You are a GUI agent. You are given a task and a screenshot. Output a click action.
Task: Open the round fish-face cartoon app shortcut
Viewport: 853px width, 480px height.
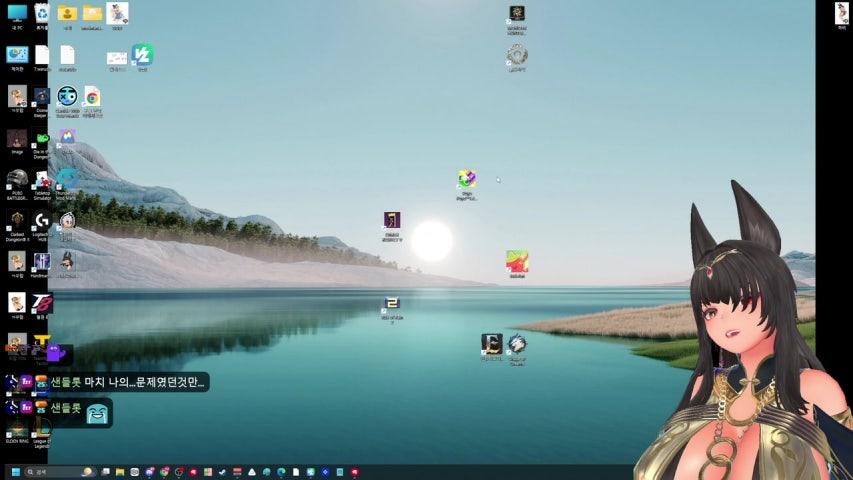[x=67, y=101]
